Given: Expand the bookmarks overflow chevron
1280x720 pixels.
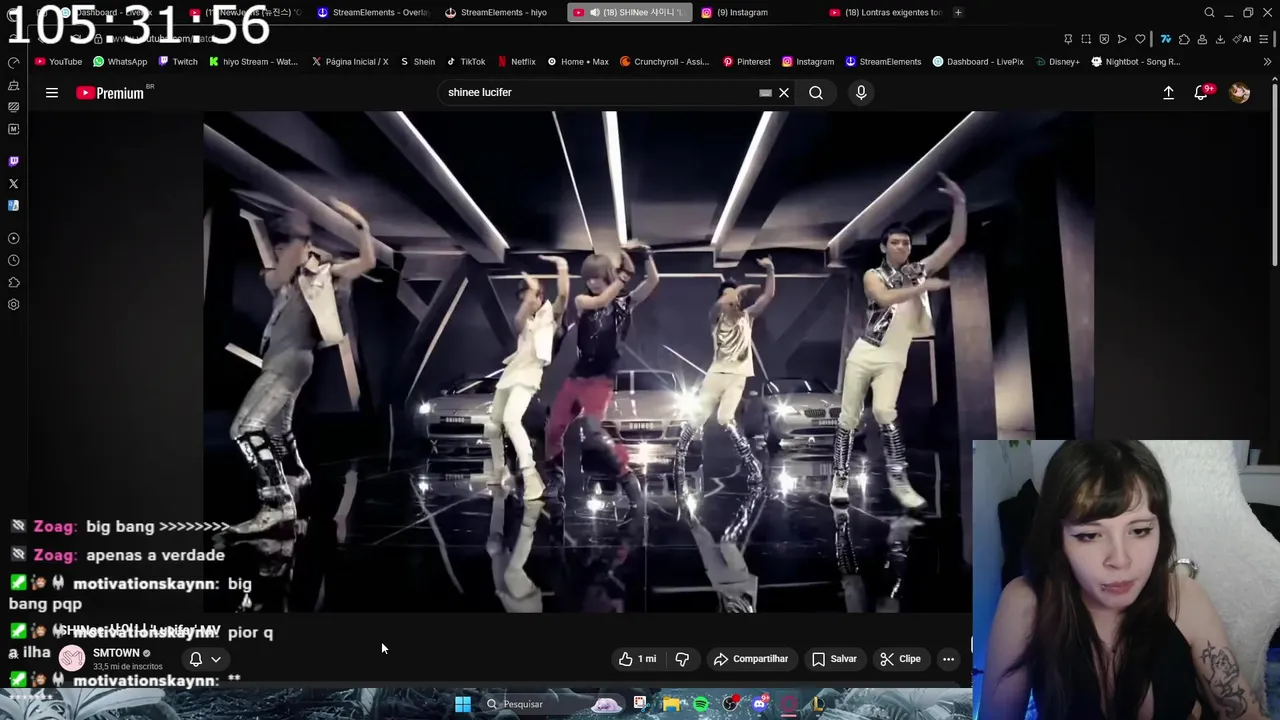Looking at the screenshot, I should click(1268, 61).
